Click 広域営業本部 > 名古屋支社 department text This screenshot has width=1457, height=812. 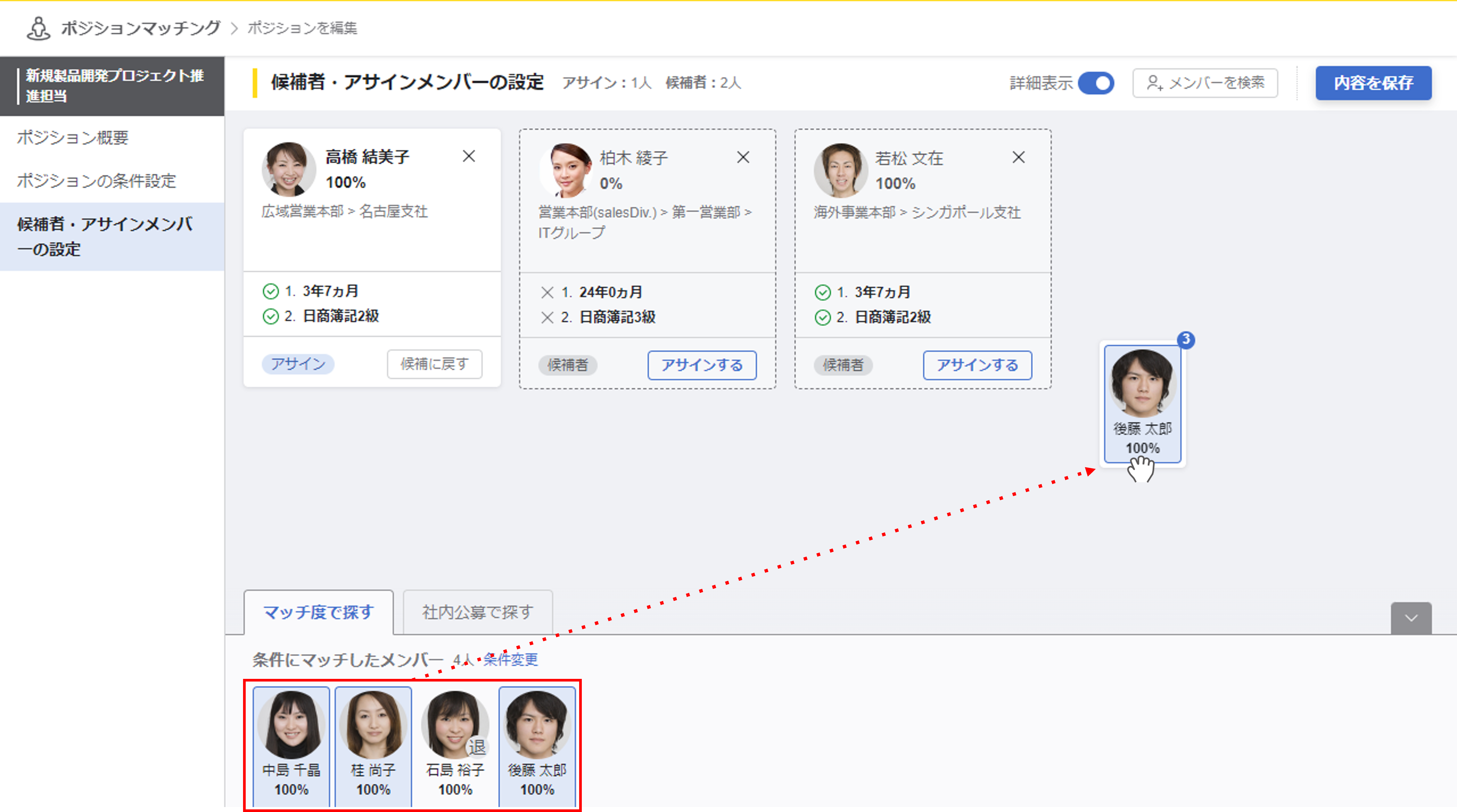tap(344, 212)
